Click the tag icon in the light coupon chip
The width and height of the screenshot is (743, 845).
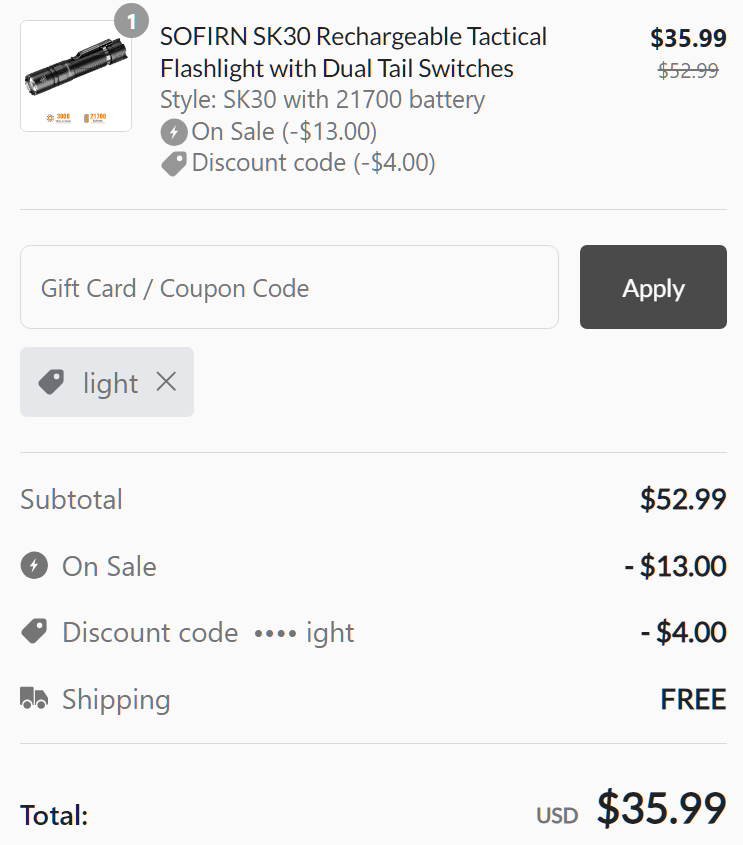tap(51, 382)
